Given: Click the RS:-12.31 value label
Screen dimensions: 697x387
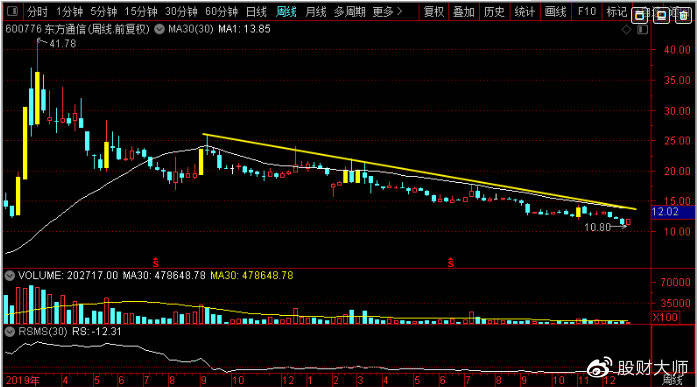Looking at the screenshot, I should (x=96, y=331).
